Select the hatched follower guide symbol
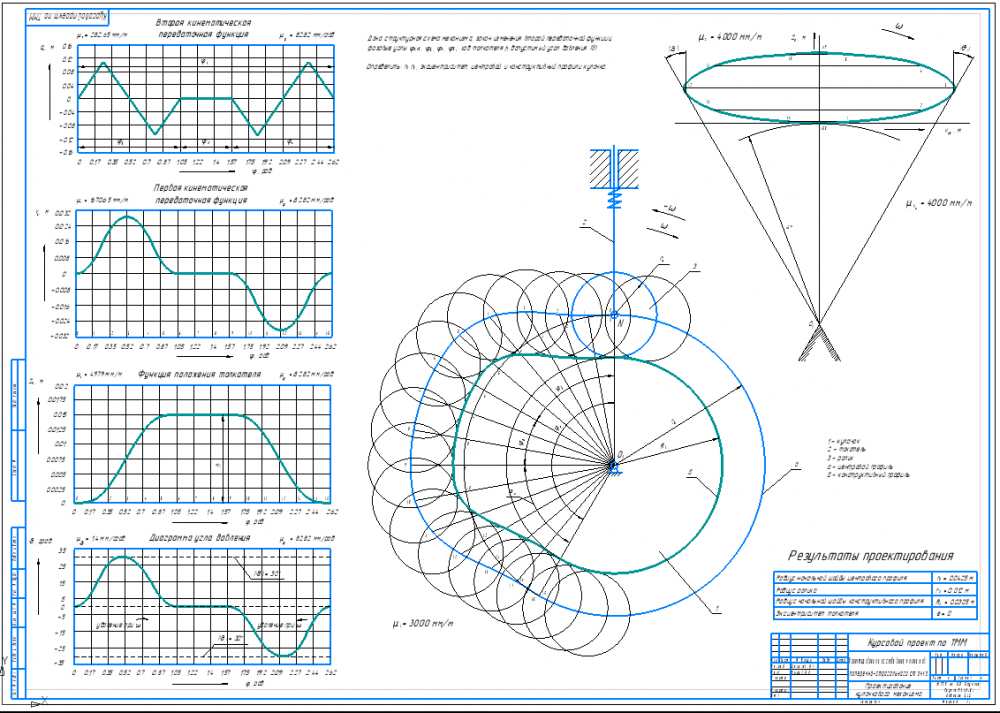Screen dimensions: 1000x713 click(x=614, y=168)
